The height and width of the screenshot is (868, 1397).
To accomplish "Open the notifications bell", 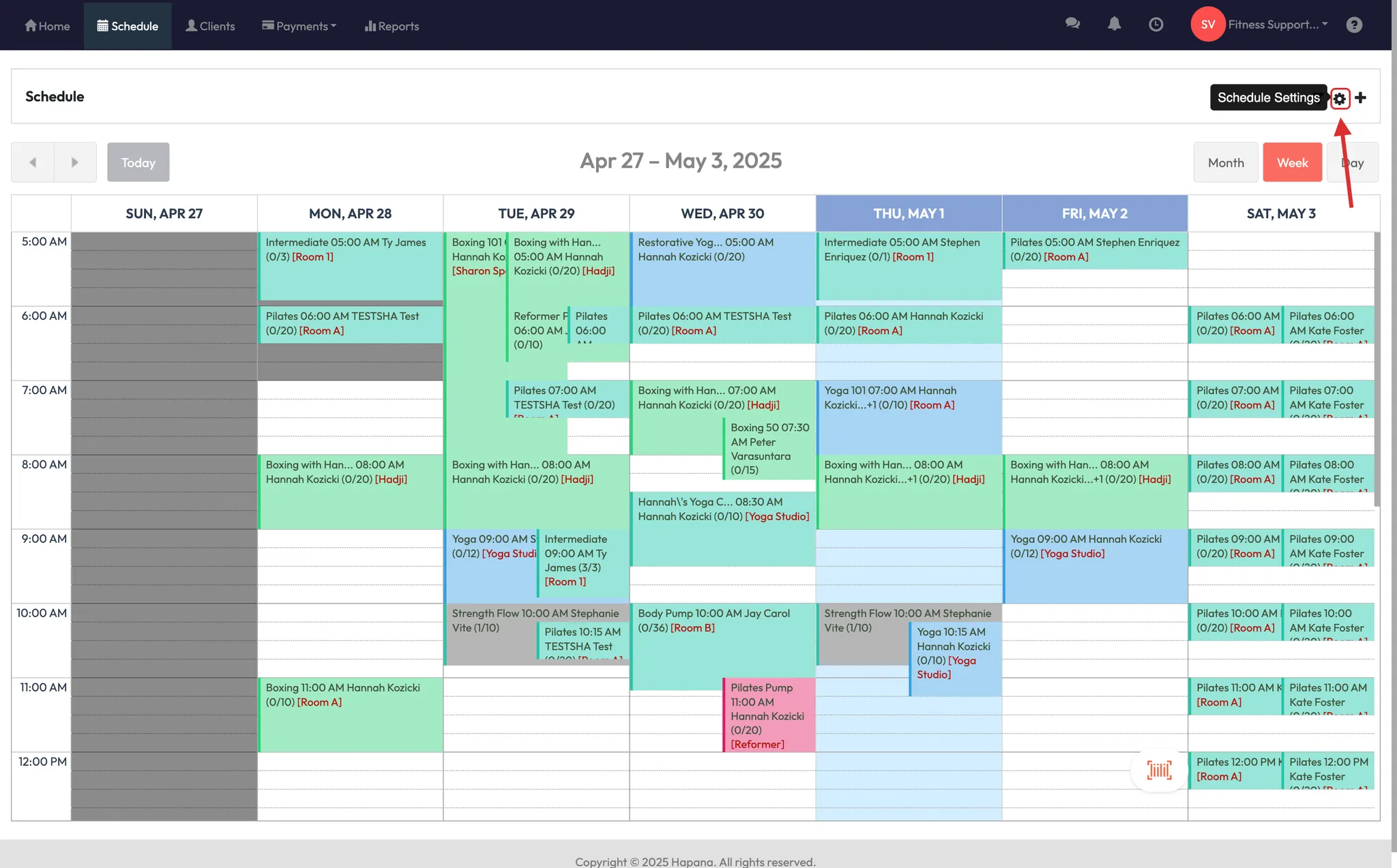I will pyautogui.click(x=1114, y=25).
